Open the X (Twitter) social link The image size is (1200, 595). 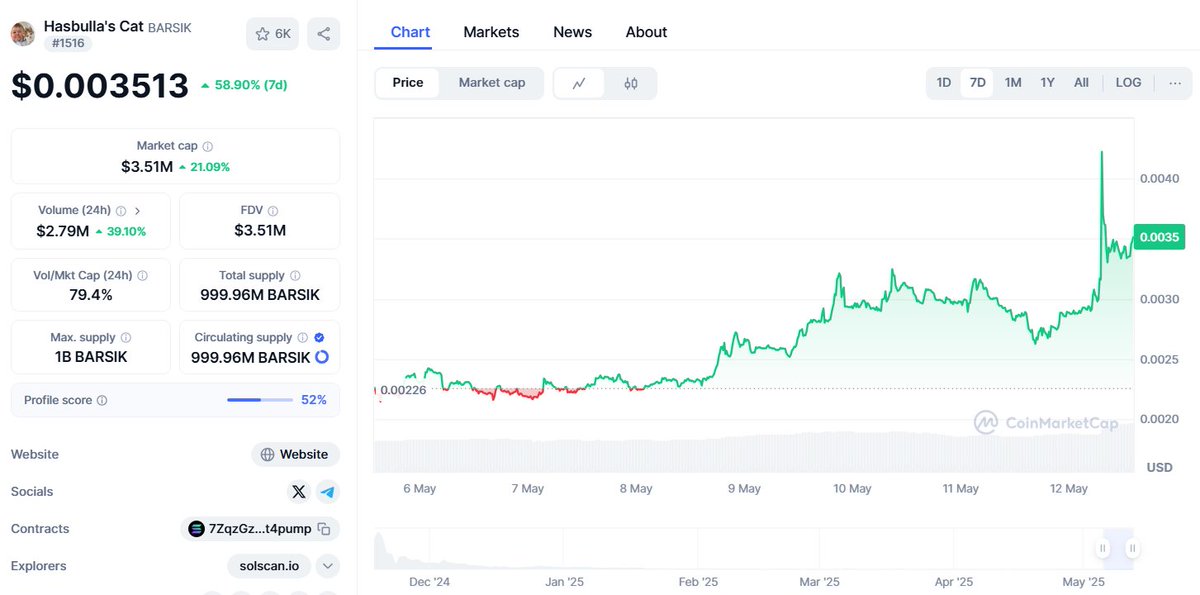(x=299, y=491)
